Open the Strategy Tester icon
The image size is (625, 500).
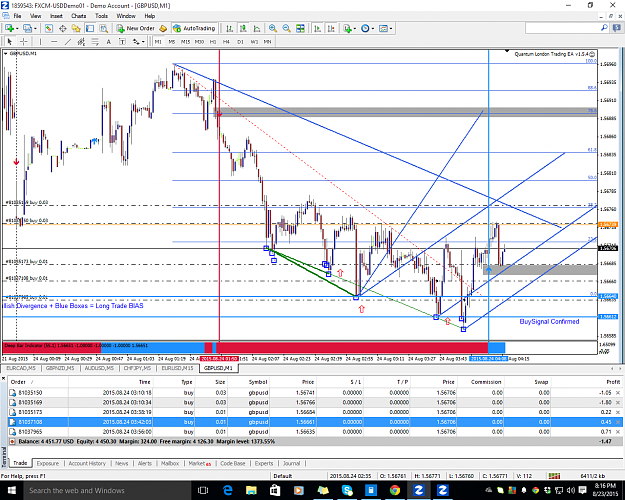point(104,28)
